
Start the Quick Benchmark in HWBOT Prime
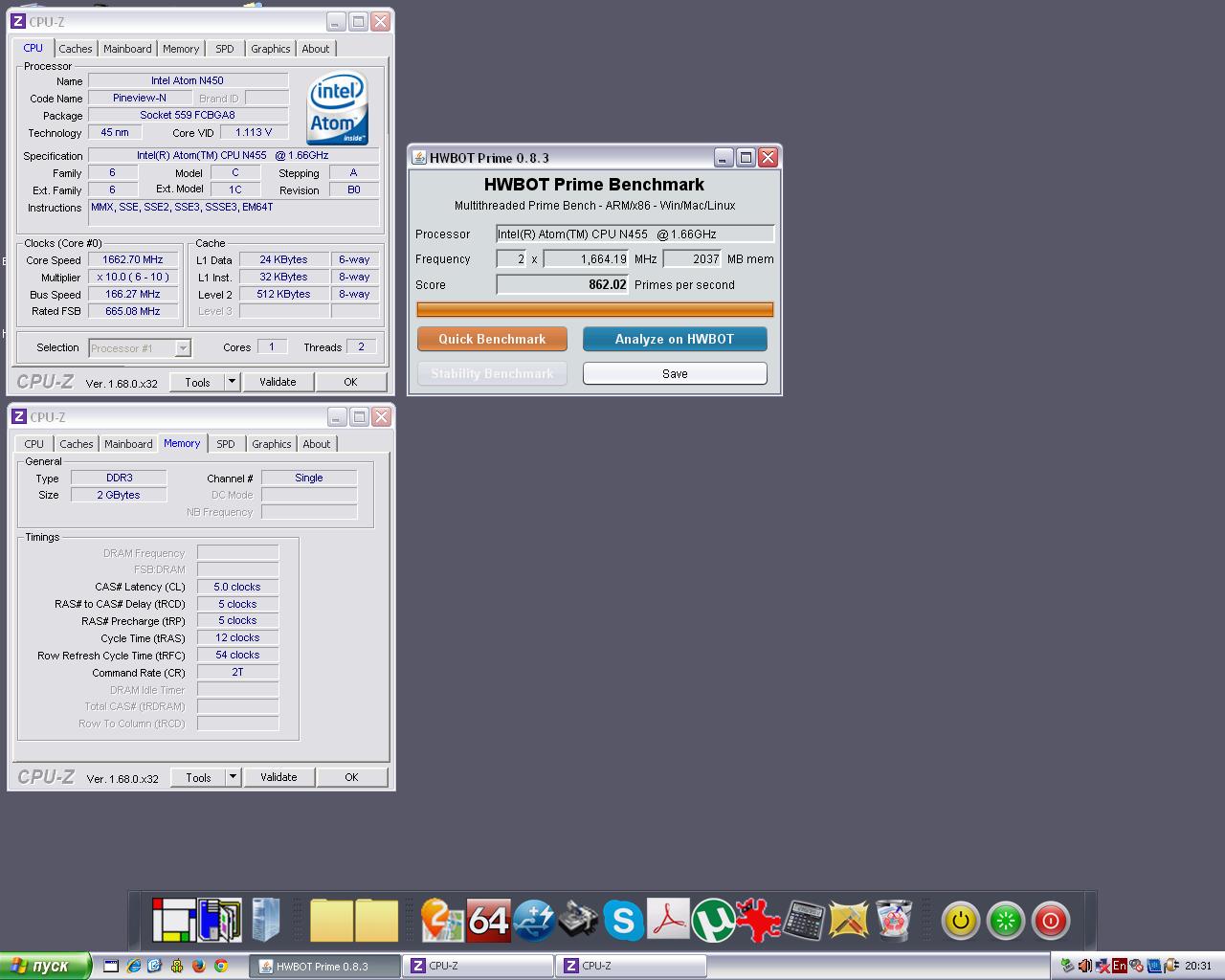492,339
